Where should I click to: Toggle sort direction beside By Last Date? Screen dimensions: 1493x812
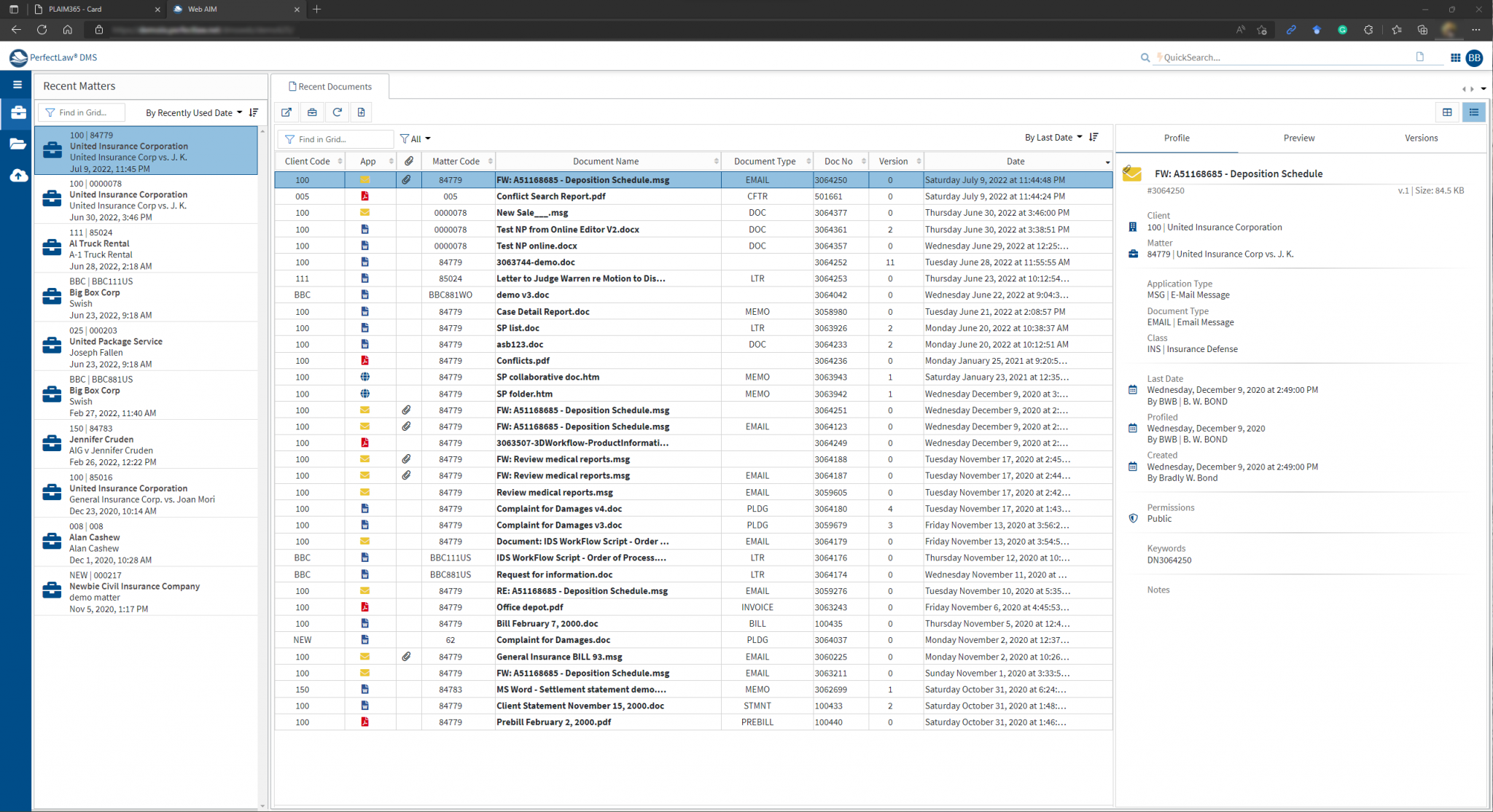pyautogui.click(x=1094, y=137)
